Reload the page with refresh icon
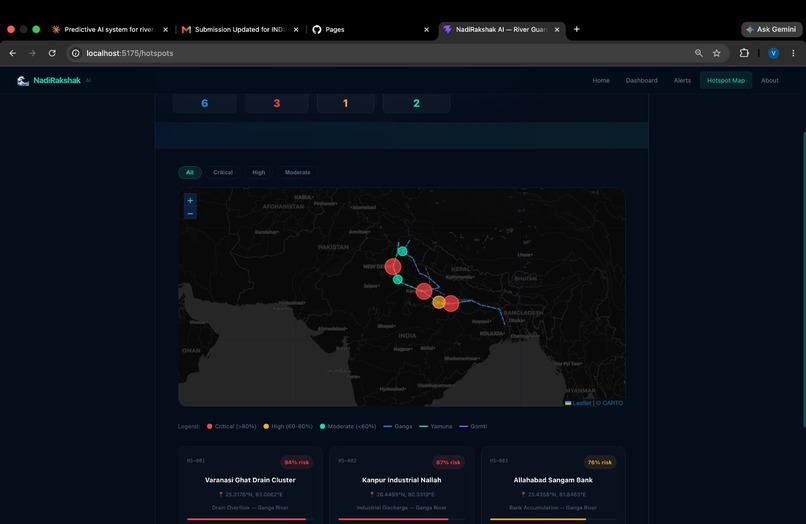This screenshot has height=524, width=806. [x=52, y=53]
